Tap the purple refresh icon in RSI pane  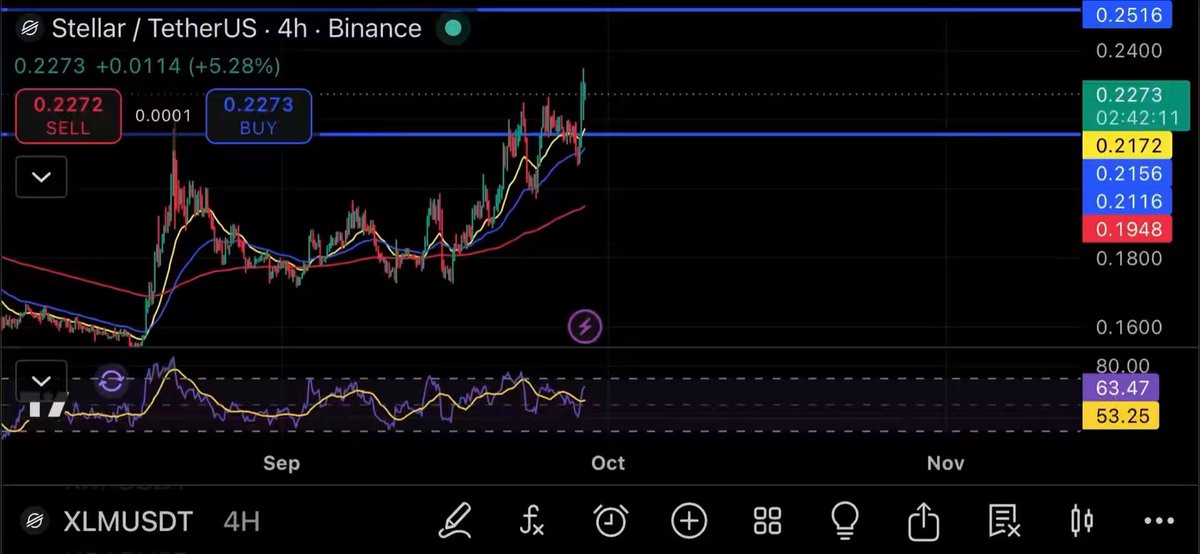click(112, 381)
